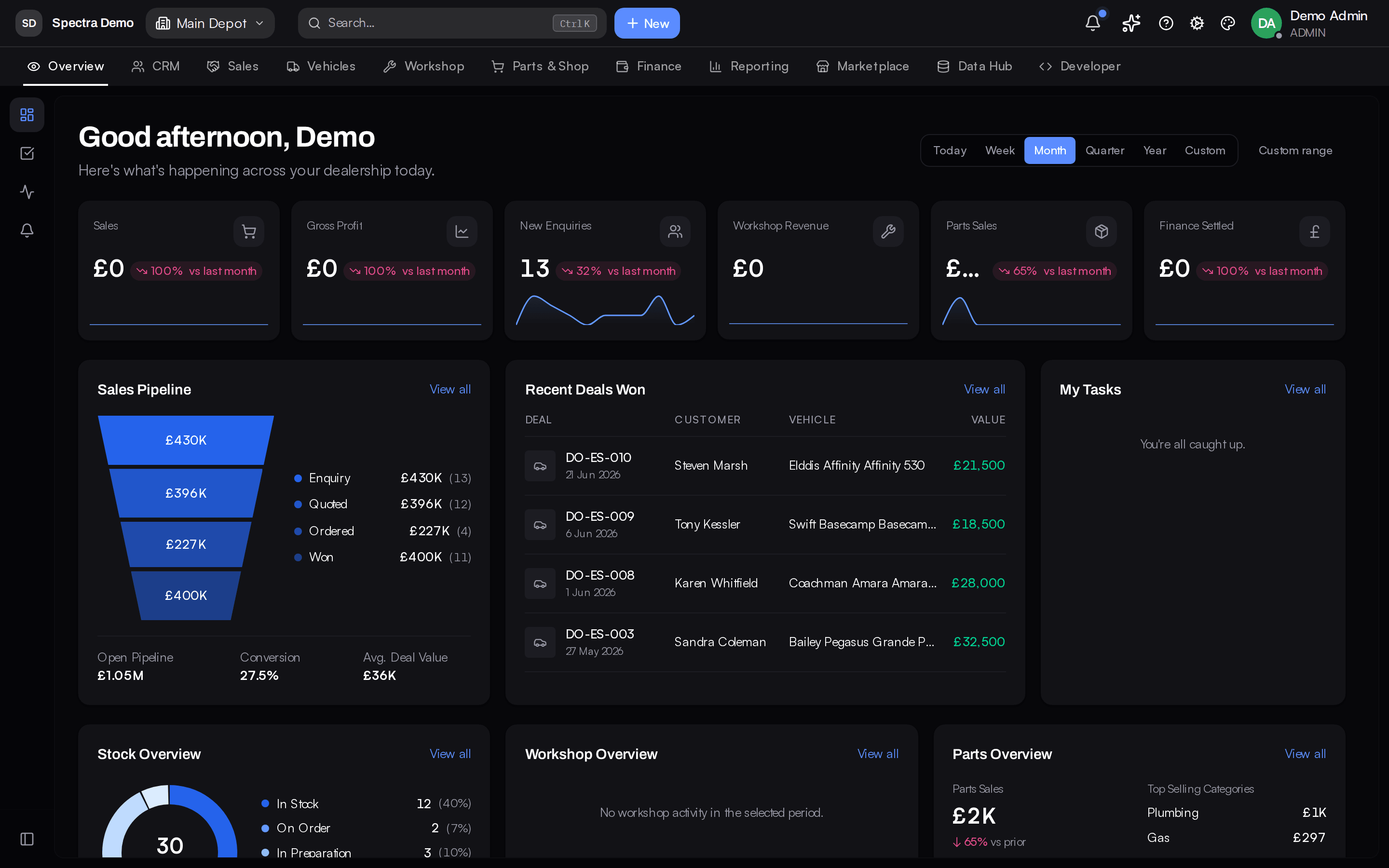Click the £396K Quoted funnel segment
Image resolution: width=1389 pixels, height=868 pixels.
click(x=186, y=493)
